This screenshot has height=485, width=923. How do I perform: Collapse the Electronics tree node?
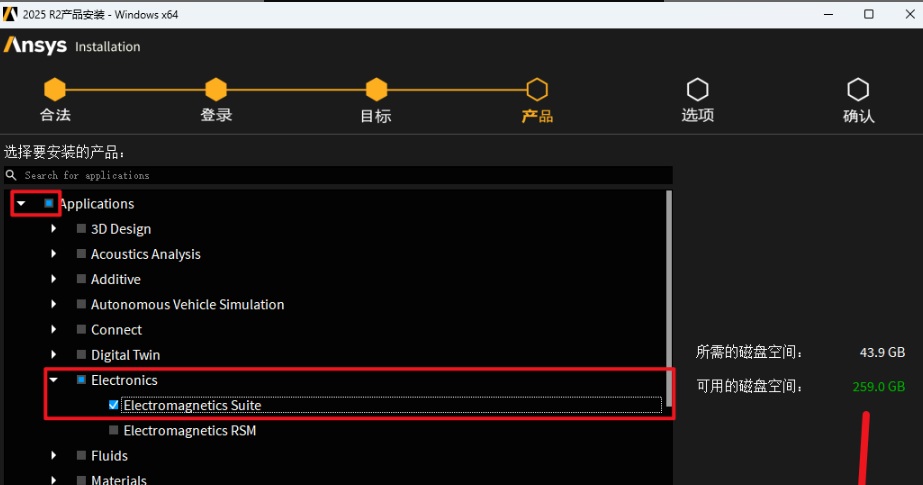54,380
